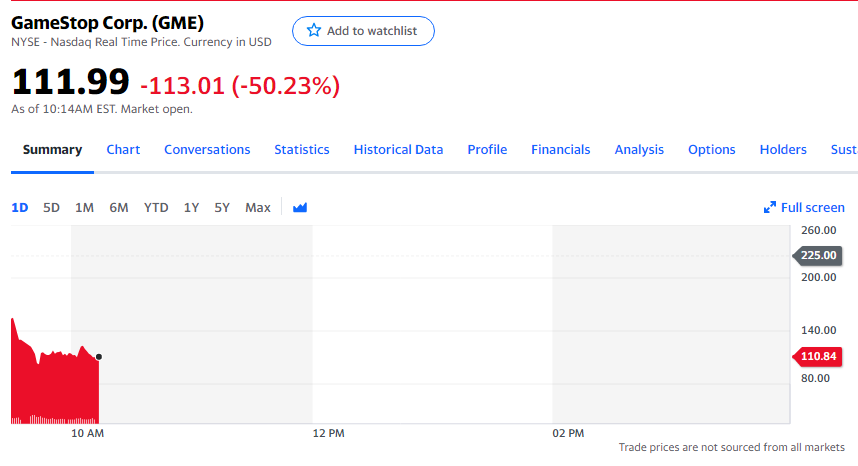Open the area chart type icon
The height and width of the screenshot is (466, 858).
[x=300, y=207]
